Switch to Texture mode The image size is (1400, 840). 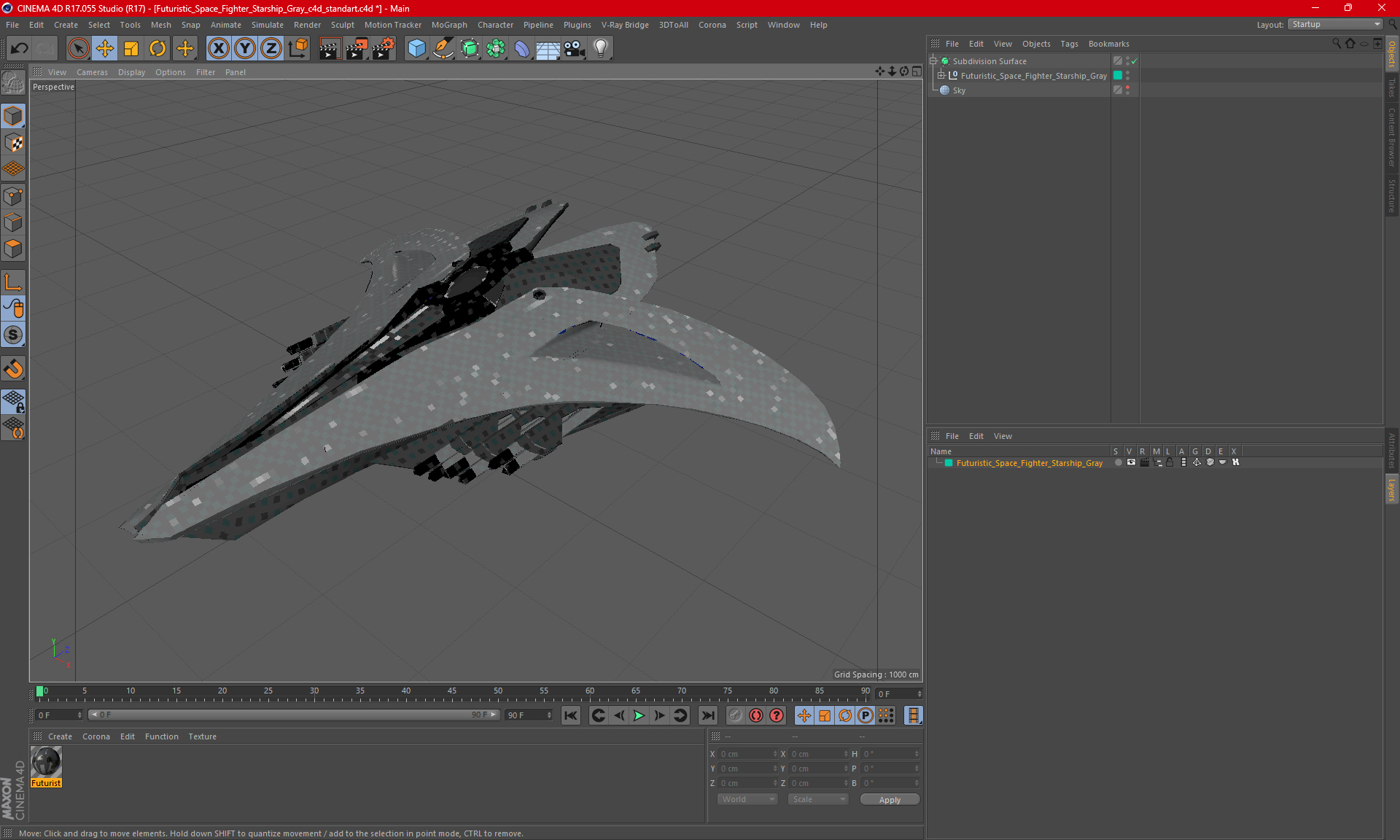tap(13, 143)
